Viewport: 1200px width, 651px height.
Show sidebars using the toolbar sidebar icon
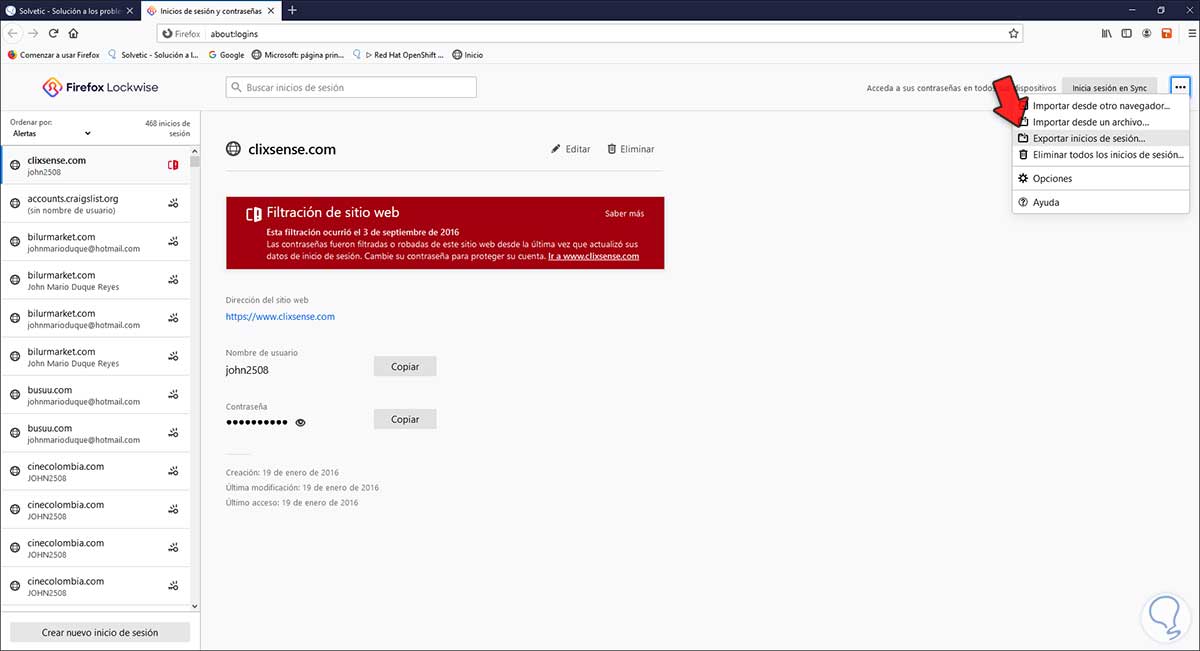click(1127, 33)
